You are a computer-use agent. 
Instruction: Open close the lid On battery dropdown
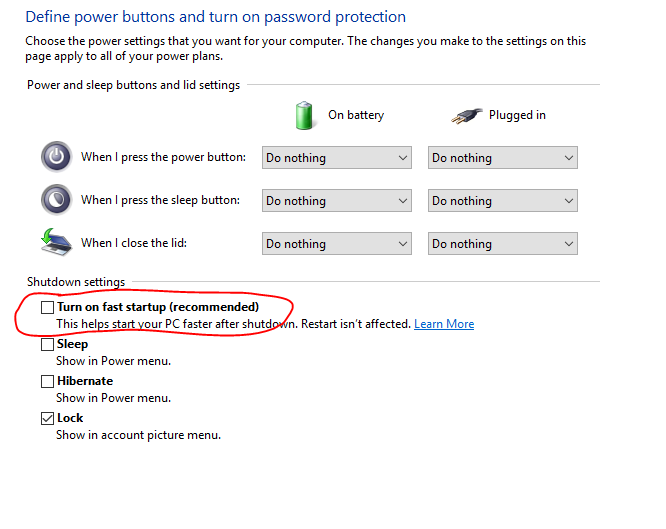(337, 244)
